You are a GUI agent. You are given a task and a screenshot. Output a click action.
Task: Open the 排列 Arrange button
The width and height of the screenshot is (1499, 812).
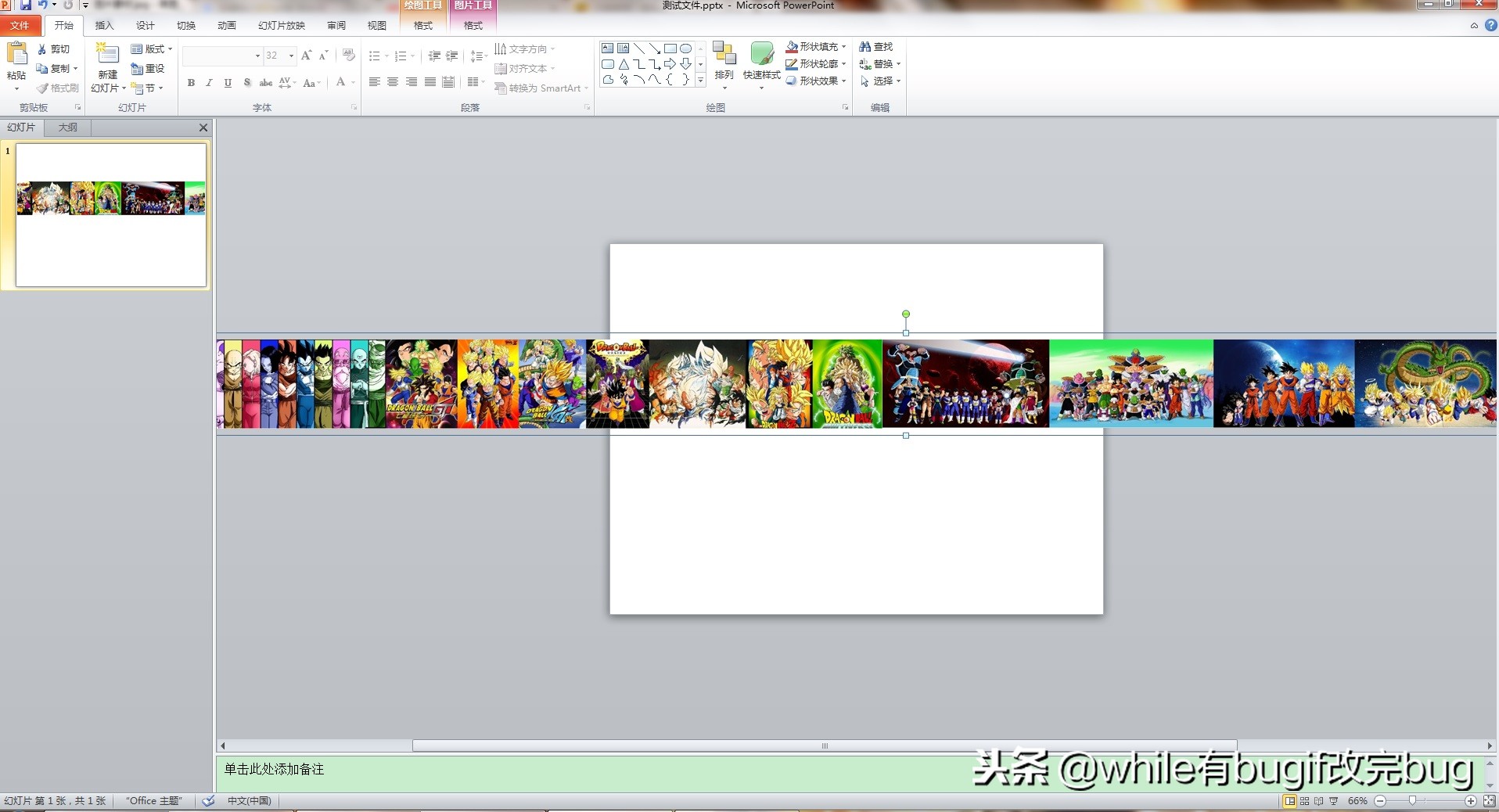[x=724, y=65]
